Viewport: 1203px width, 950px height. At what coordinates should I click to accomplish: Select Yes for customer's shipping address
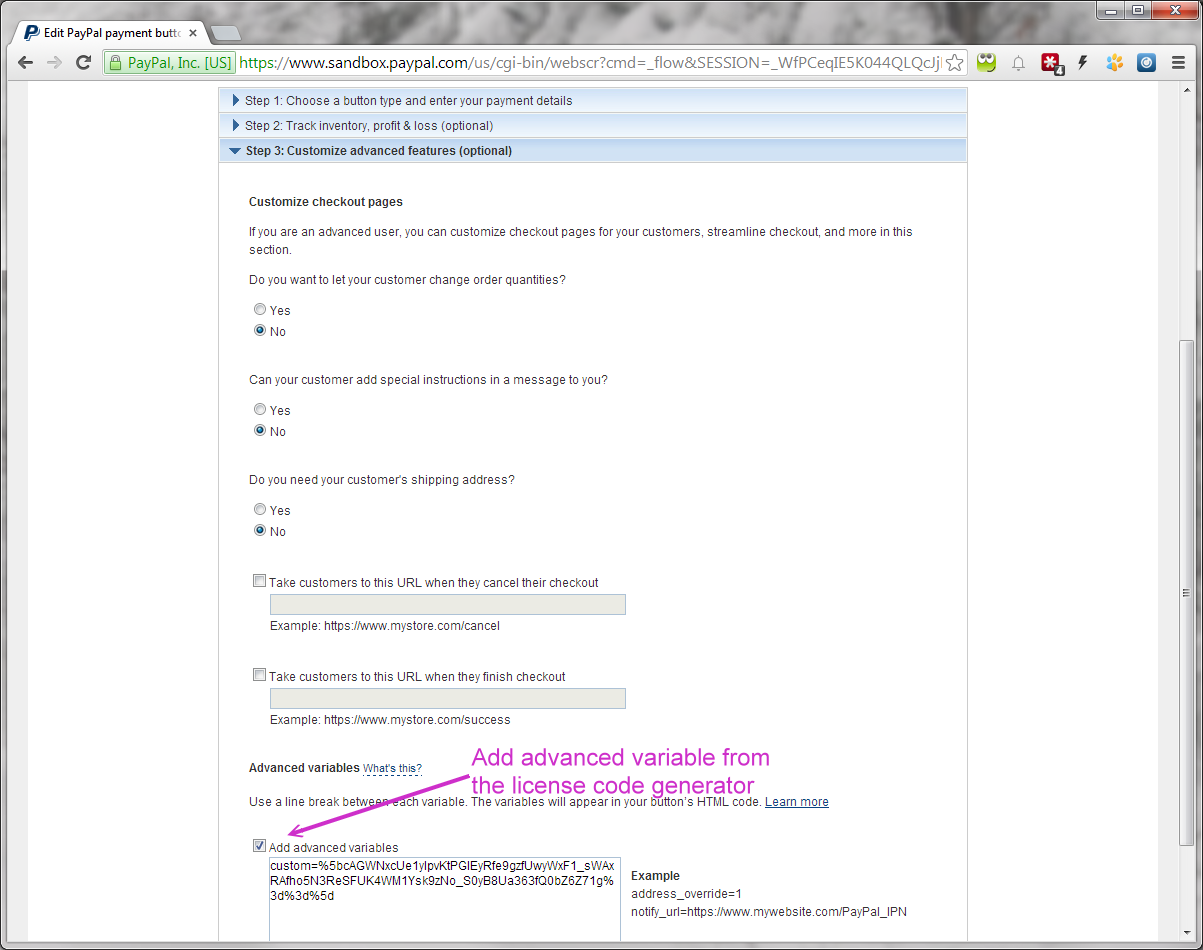260,510
